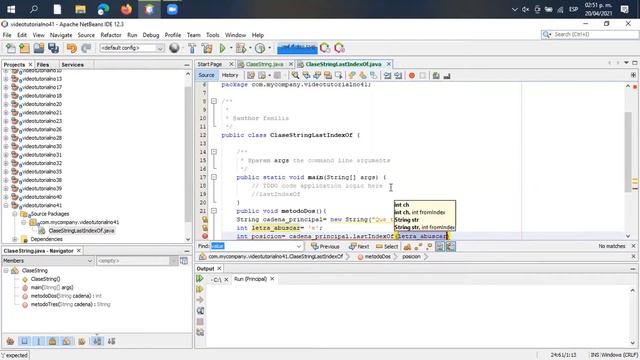Click the globe browser icon in the toolbar
The width and height of the screenshot is (640, 360).
(x=174, y=48)
